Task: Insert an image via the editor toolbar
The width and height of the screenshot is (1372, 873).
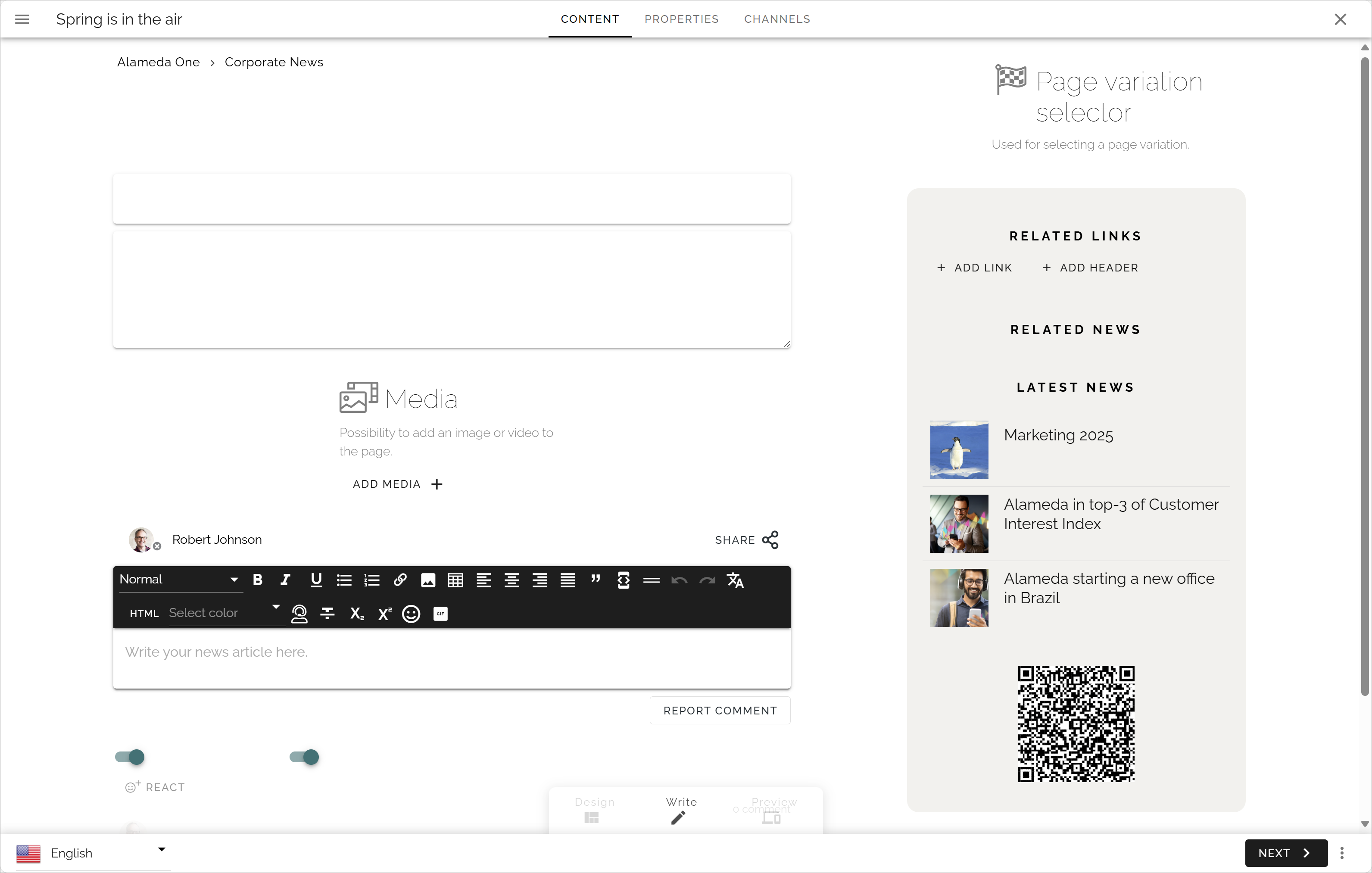Action: 428,580
